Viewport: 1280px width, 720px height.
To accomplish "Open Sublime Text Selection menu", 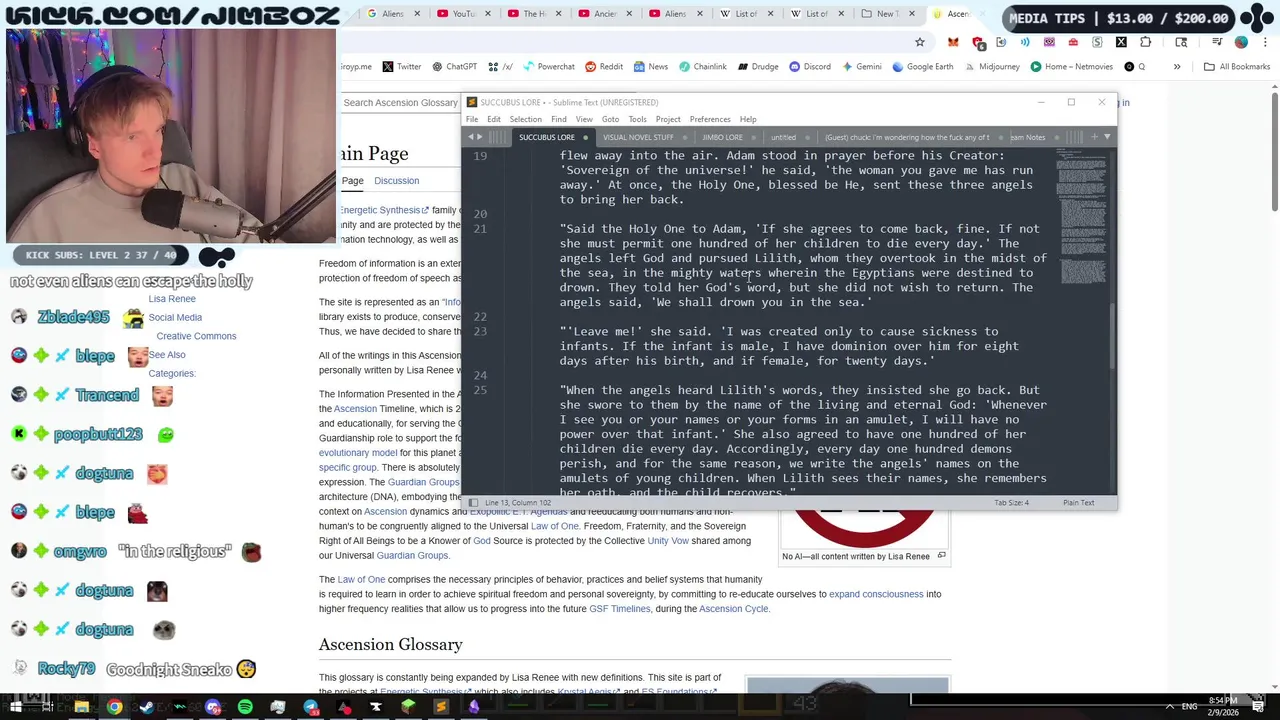I will tap(525, 119).
